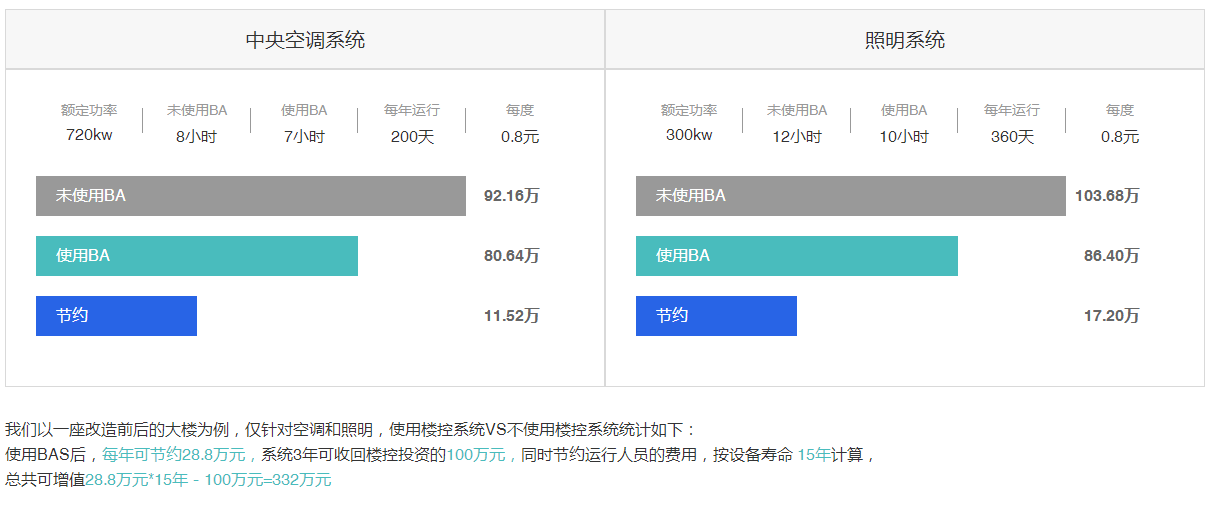Click the blue 节约 bar in lighting system
The image size is (1211, 511).
(716, 316)
